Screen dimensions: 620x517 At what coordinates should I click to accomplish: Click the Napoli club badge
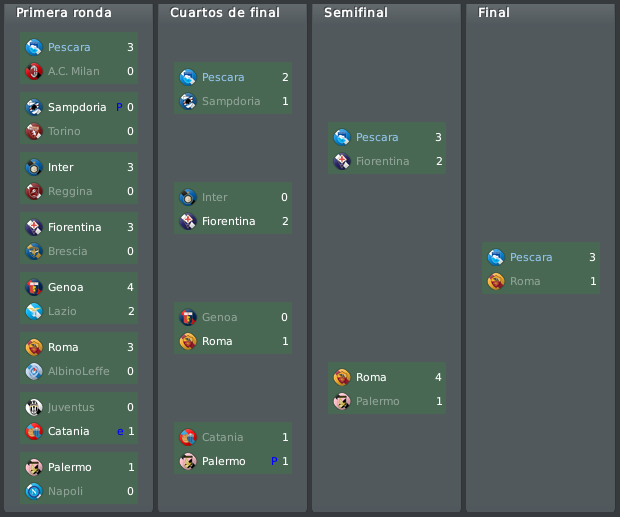coord(34,491)
